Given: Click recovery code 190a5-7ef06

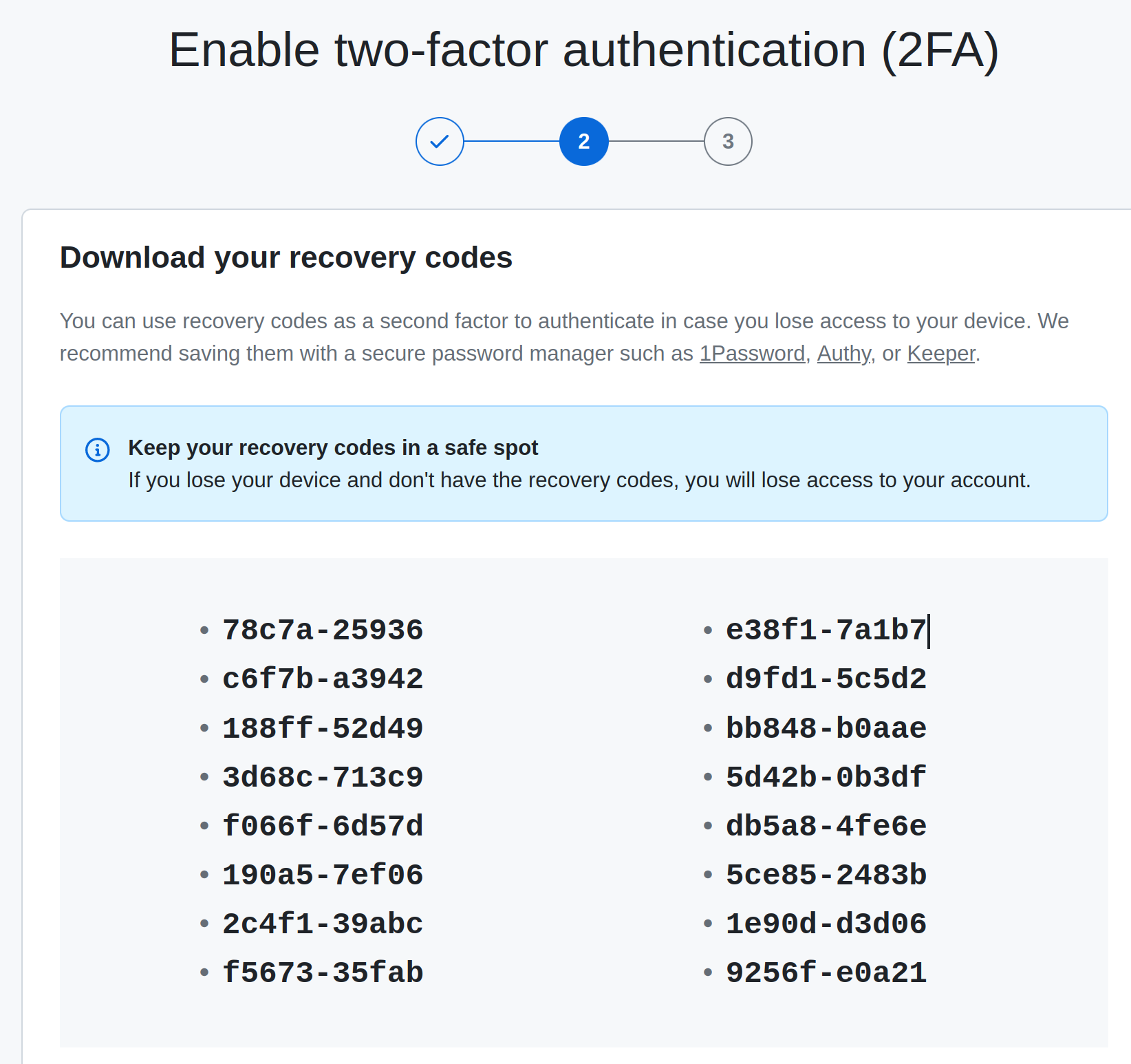Looking at the screenshot, I should point(323,875).
